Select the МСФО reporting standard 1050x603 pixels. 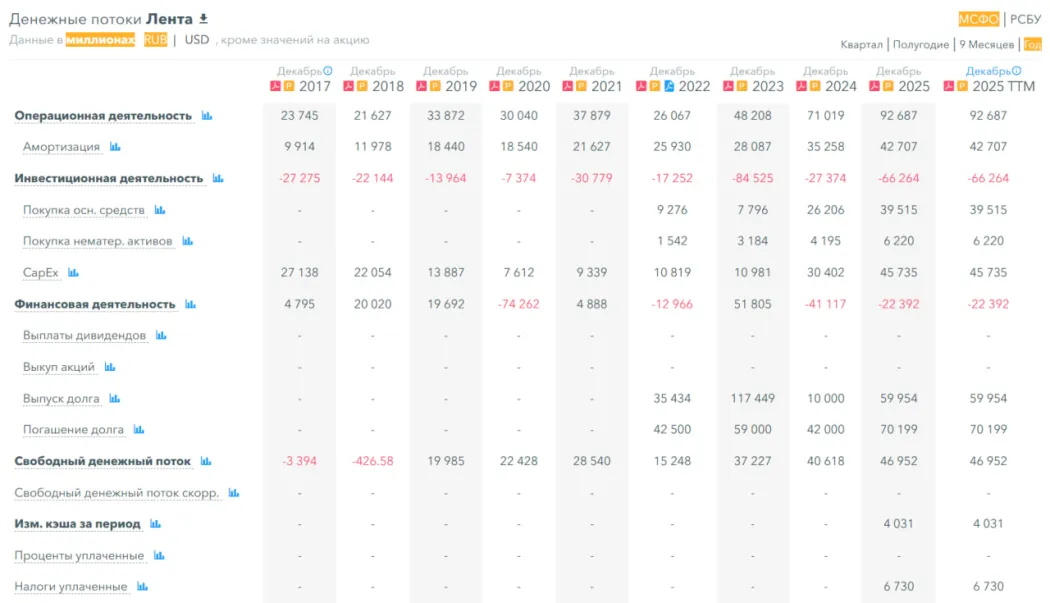(978, 19)
